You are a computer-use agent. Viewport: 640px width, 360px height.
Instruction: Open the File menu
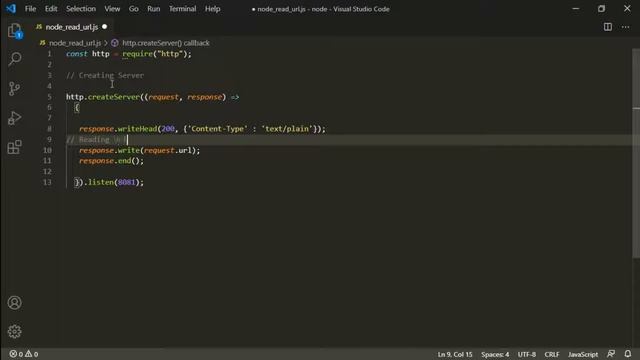pyautogui.click(x=30, y=9)
